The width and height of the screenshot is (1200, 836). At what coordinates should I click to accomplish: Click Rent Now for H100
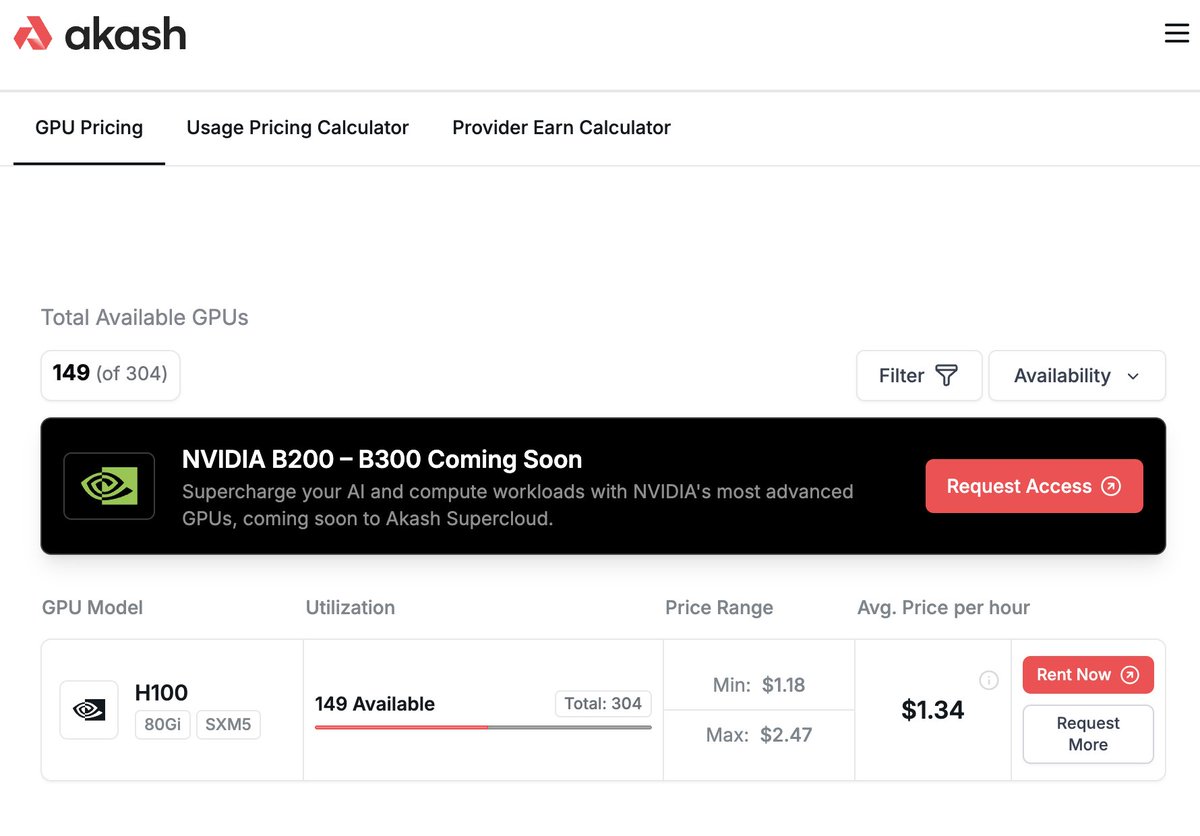tap(1088, 675)
